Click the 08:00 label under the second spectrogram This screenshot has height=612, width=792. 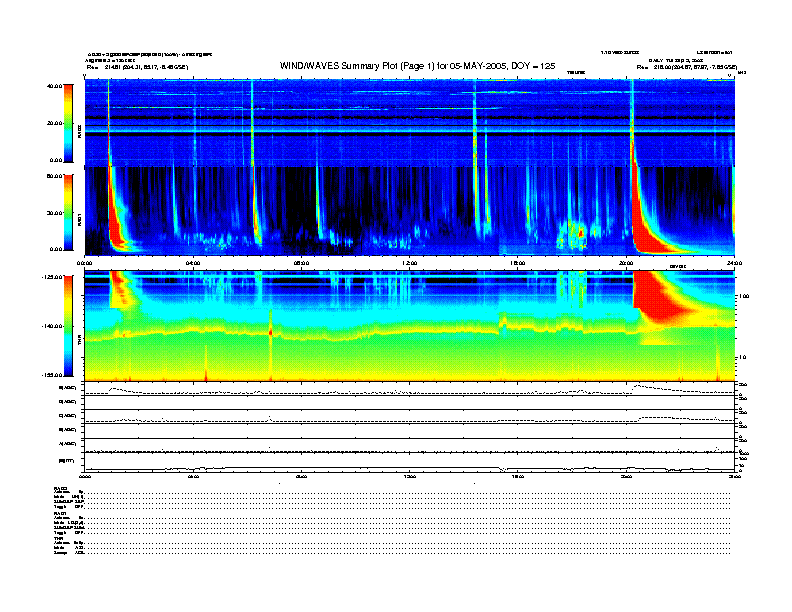pos(301,263)
